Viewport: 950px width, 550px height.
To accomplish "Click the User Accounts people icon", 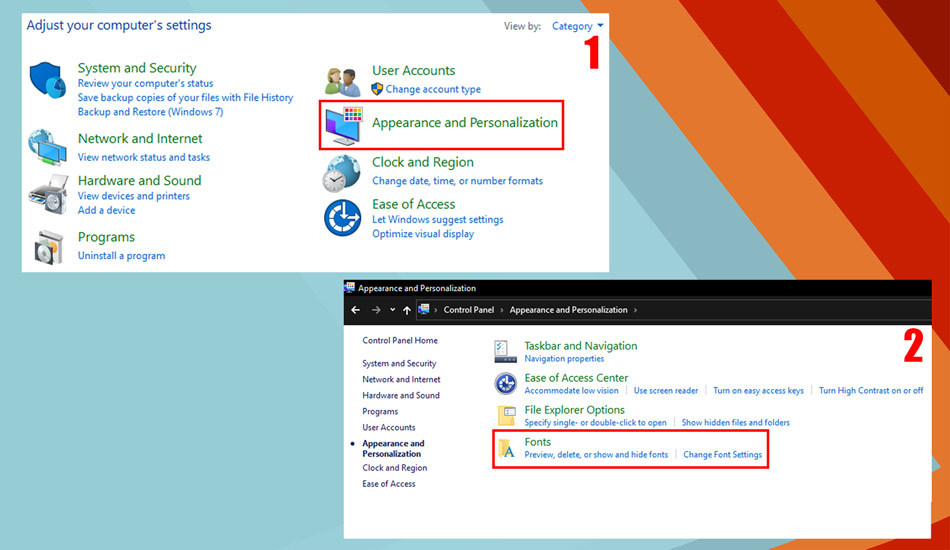I will (x=343, y=80).
